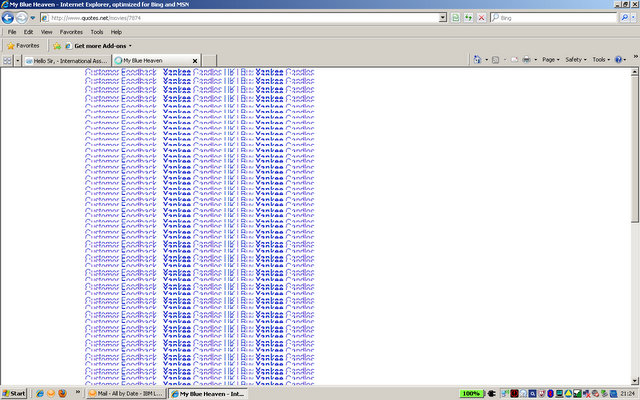Click the browser Back arrow button
Viewport: 640px width, 400px height.
[x=8, y=18]
